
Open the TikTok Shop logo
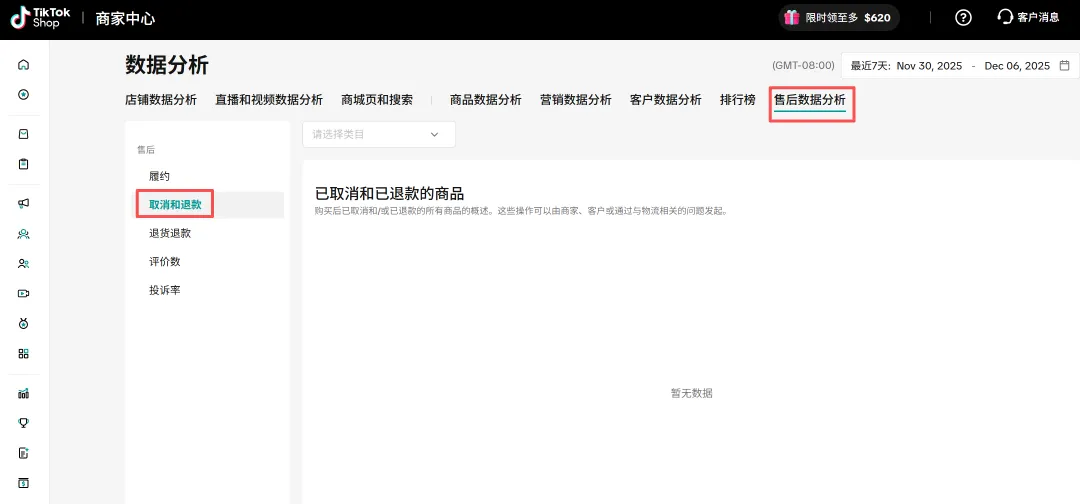click(x=41, y=18)
